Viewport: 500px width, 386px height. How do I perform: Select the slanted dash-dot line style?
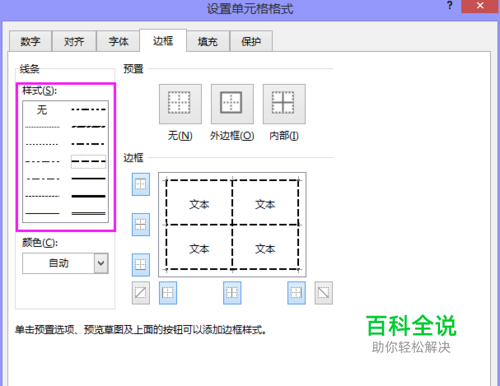click(x=89, y=127)
